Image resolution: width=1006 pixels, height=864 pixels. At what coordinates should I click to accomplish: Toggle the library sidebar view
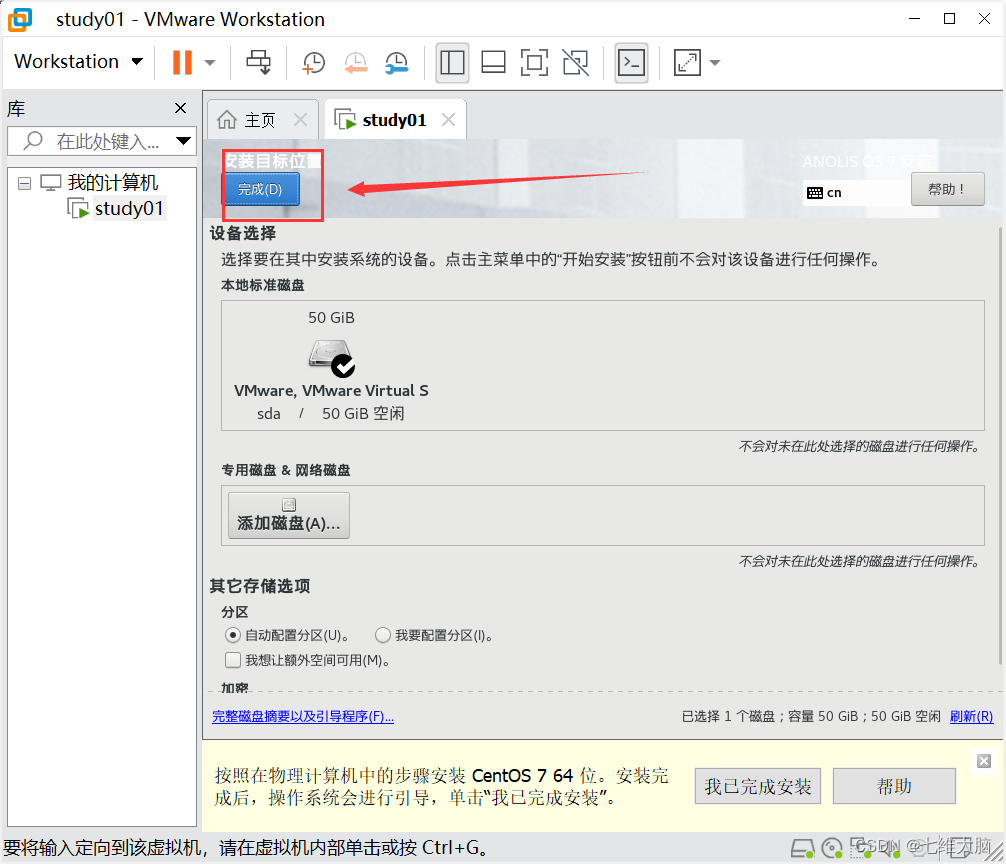coord(452,62)
